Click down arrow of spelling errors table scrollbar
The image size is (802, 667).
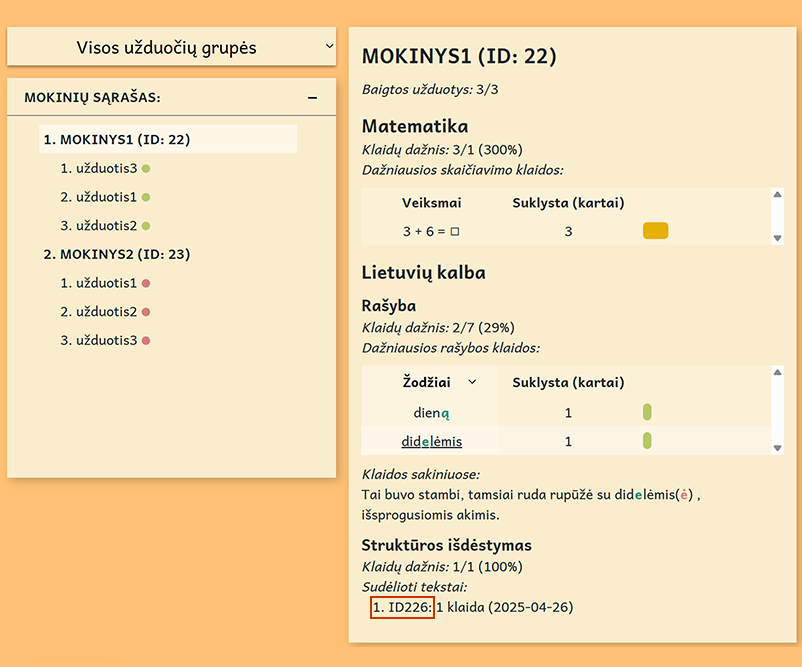(777, 448)
